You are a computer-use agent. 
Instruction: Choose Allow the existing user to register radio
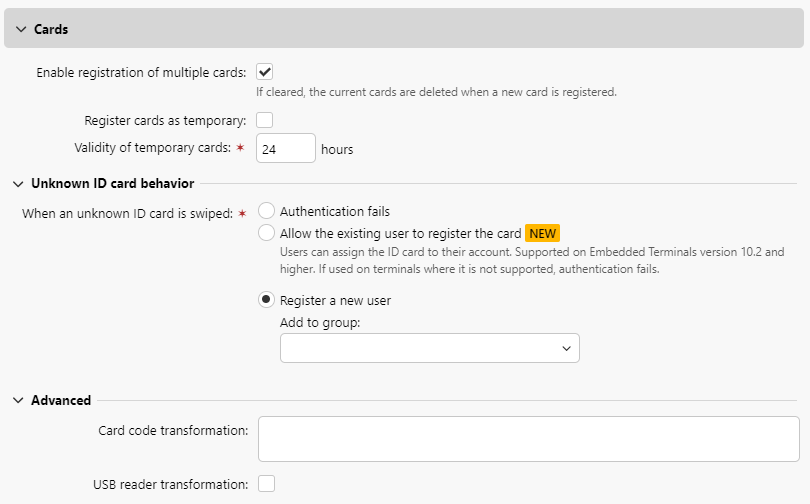pos(267,233)
